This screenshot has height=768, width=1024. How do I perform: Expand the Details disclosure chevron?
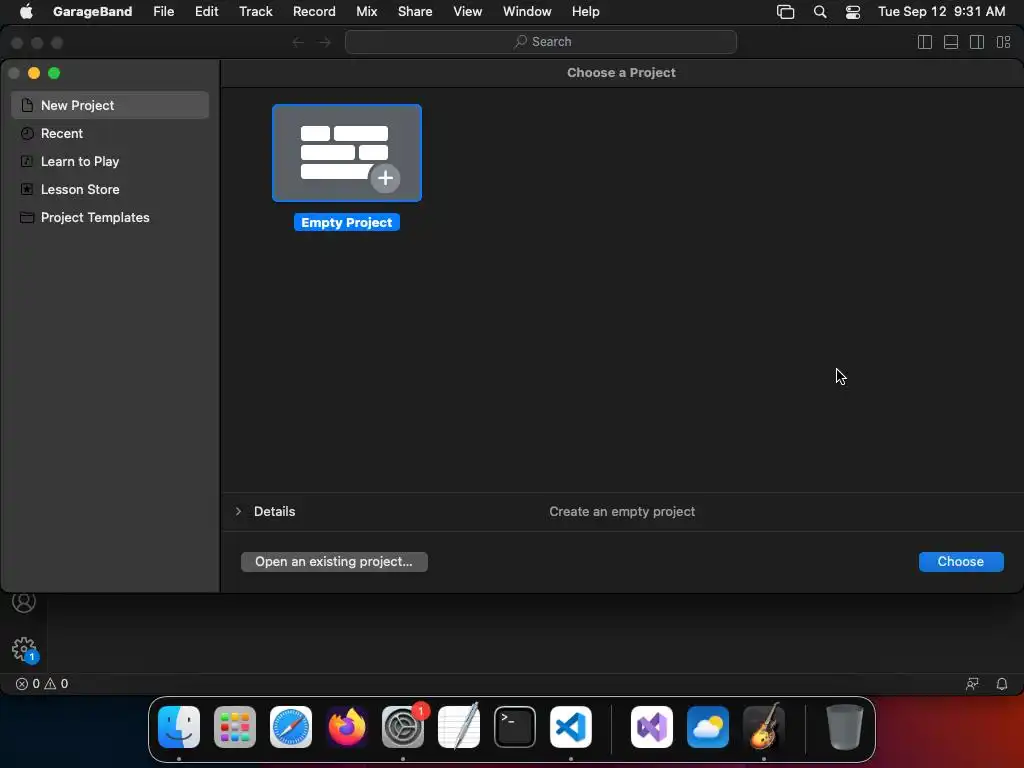click(238, 511)
